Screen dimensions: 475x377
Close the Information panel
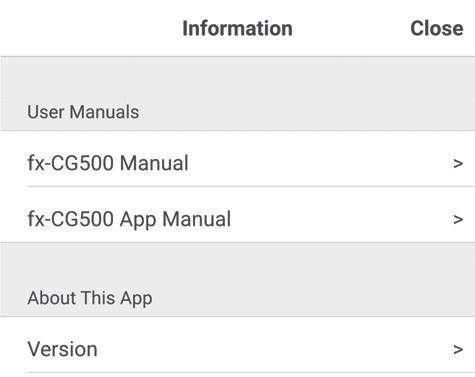click(x=436, y=28)
